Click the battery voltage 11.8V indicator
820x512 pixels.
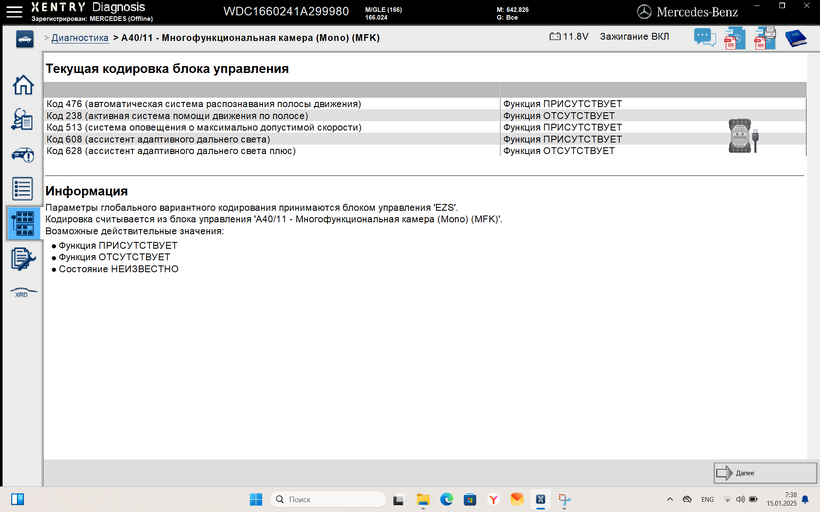[568, 37]
